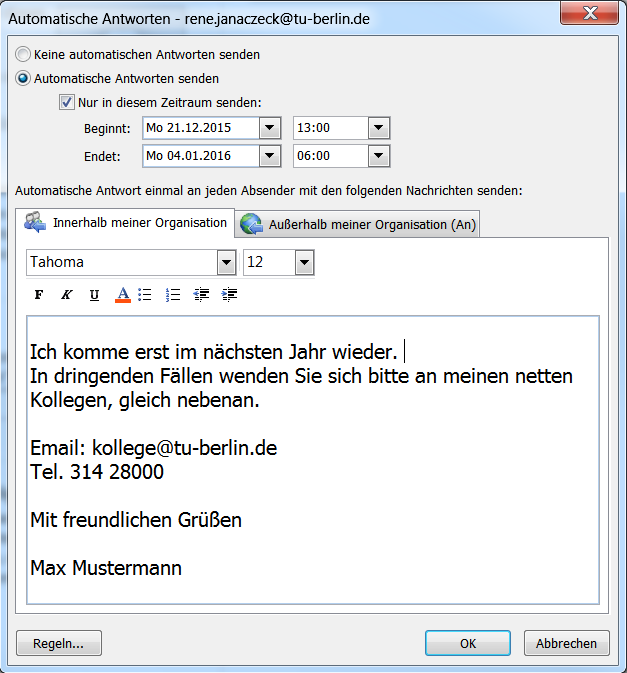Toggle underline formatting button
The height and width of the screenshot is (673, 627).
94,295
